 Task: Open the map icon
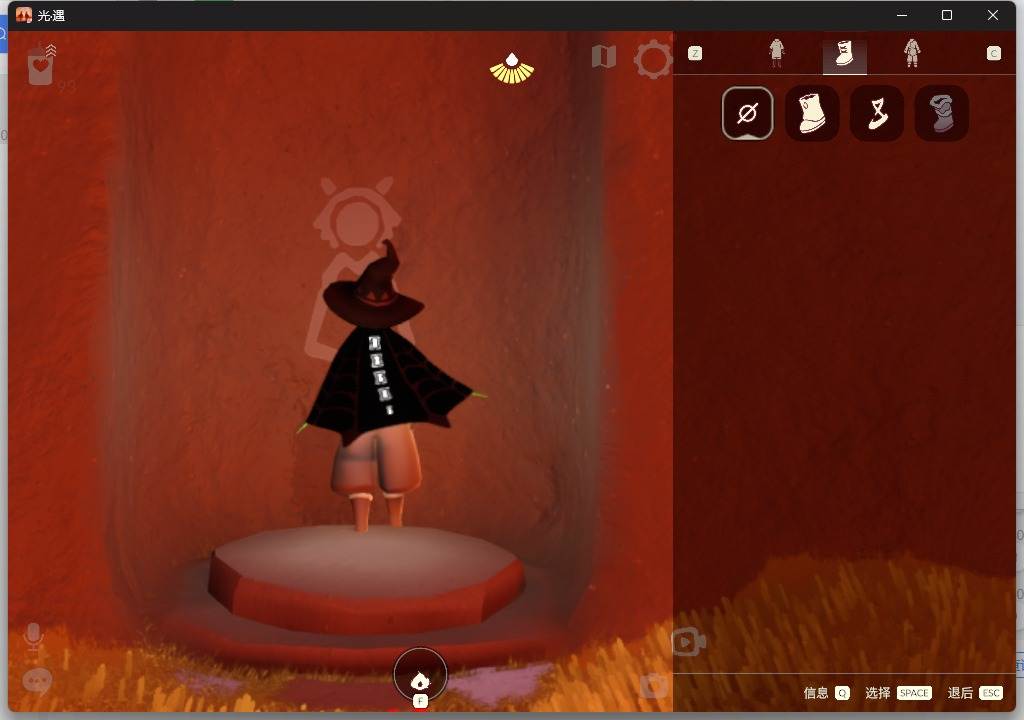[604, 56]
